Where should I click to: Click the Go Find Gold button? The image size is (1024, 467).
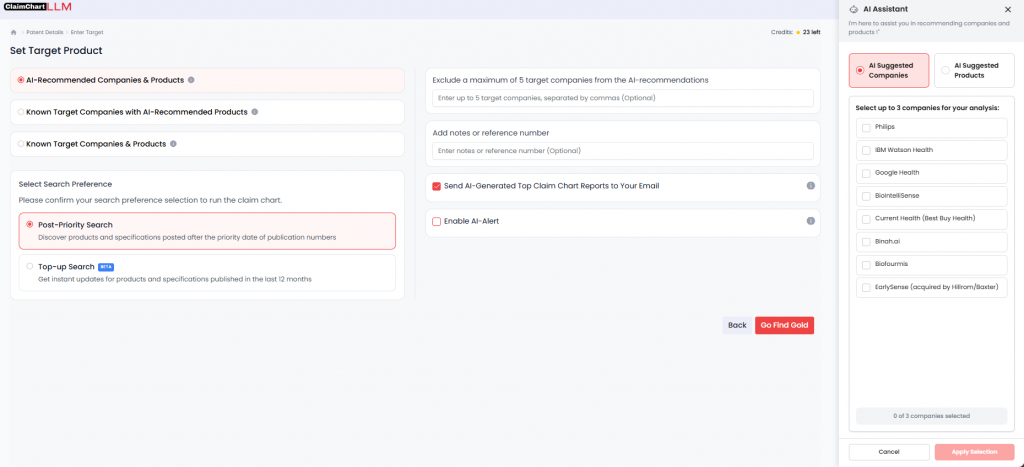(x=784, y=325)
